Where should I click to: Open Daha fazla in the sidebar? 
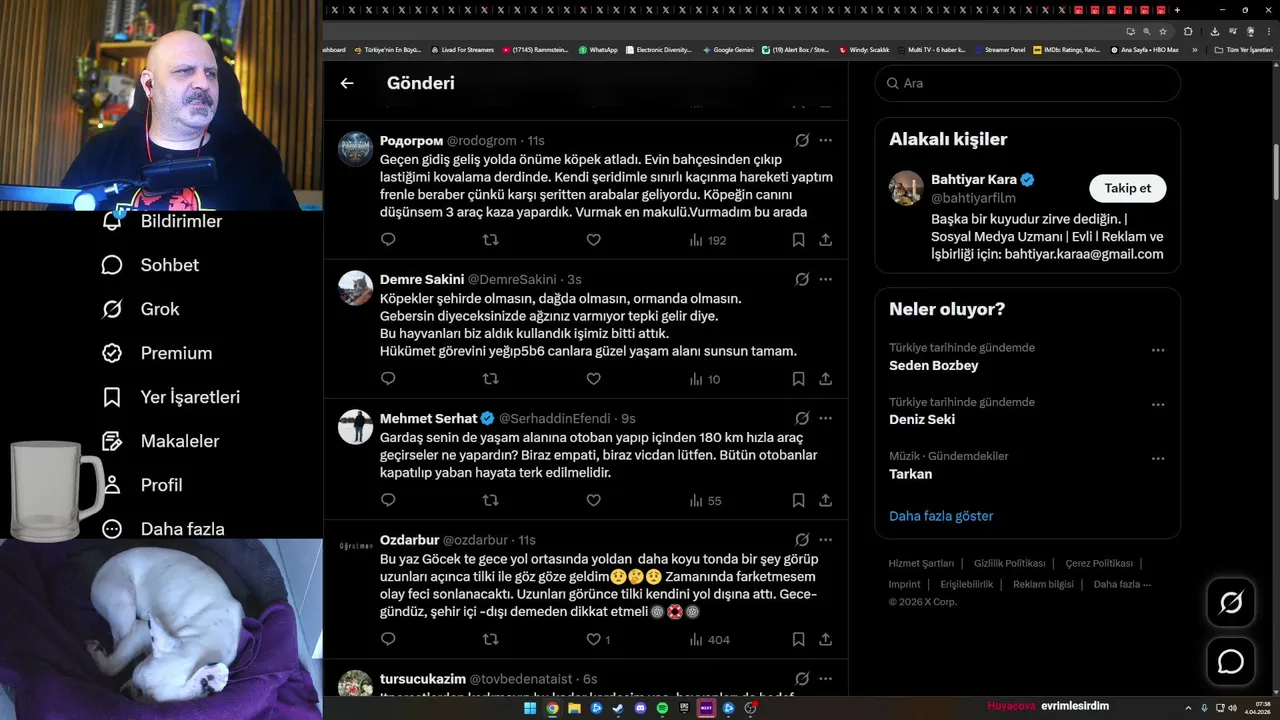pyautogui.click(x=163, y=528)
